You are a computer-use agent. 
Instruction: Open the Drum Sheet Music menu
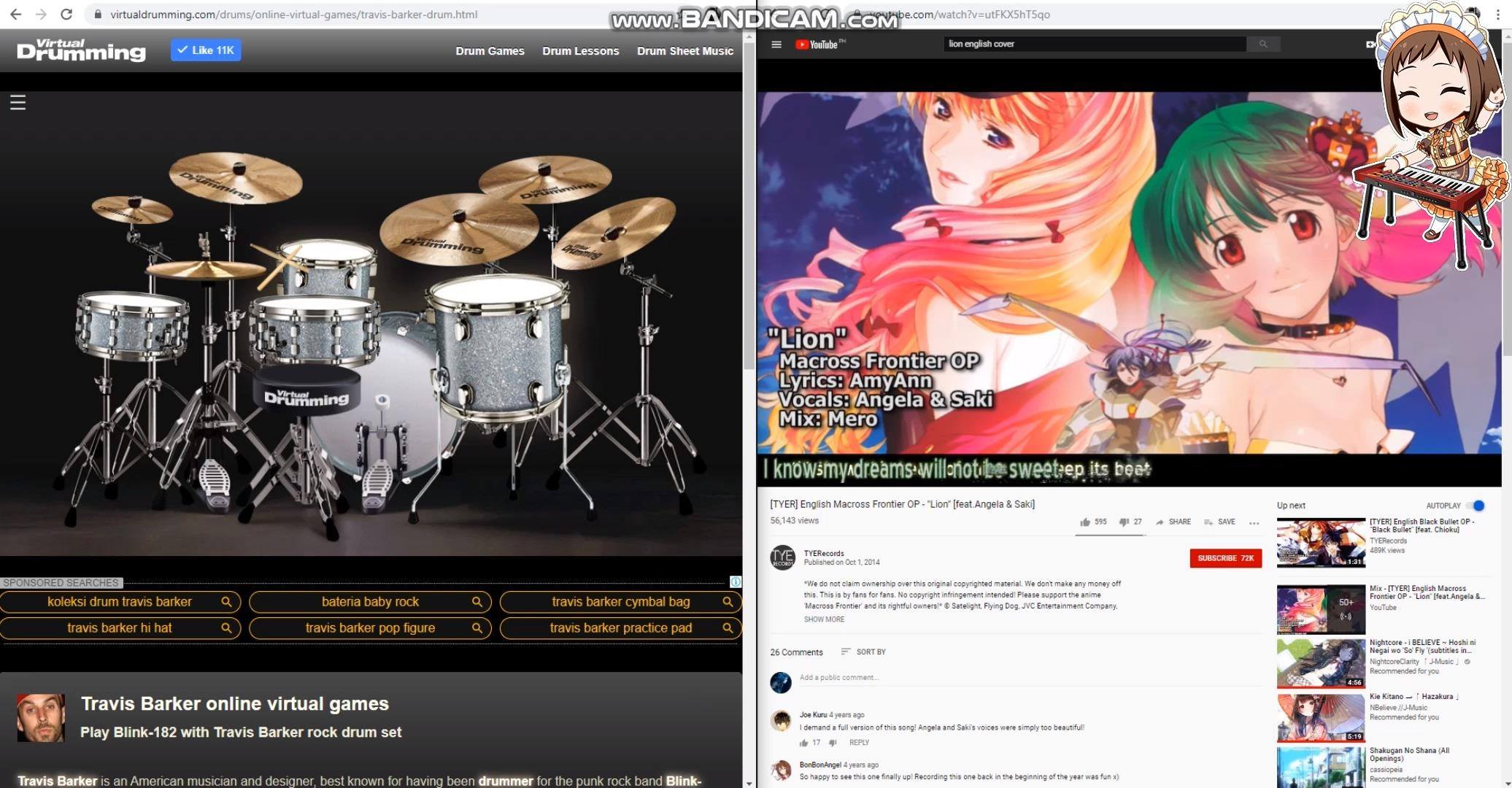coord(684,51)
